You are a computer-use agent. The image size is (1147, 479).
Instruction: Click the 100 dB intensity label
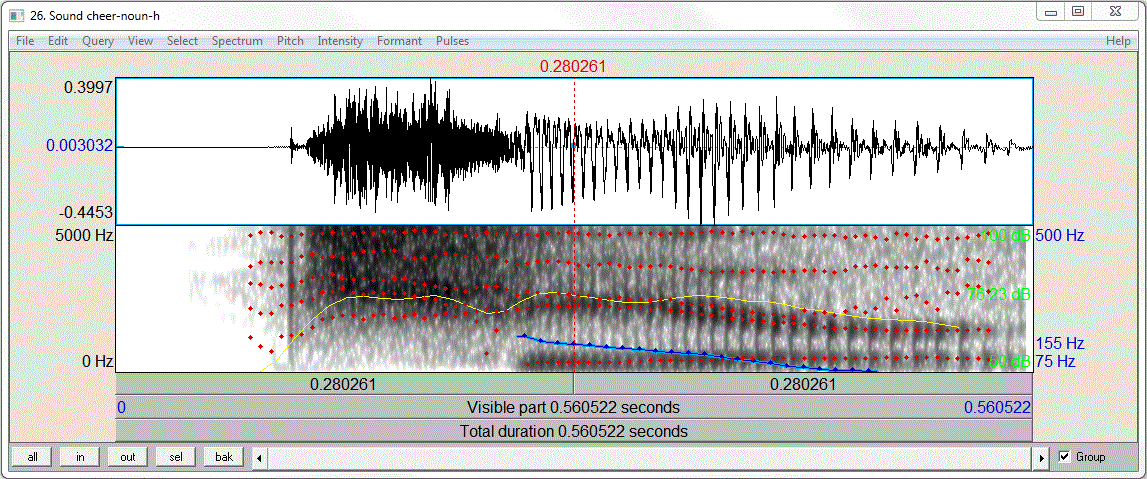(1007, 235)
